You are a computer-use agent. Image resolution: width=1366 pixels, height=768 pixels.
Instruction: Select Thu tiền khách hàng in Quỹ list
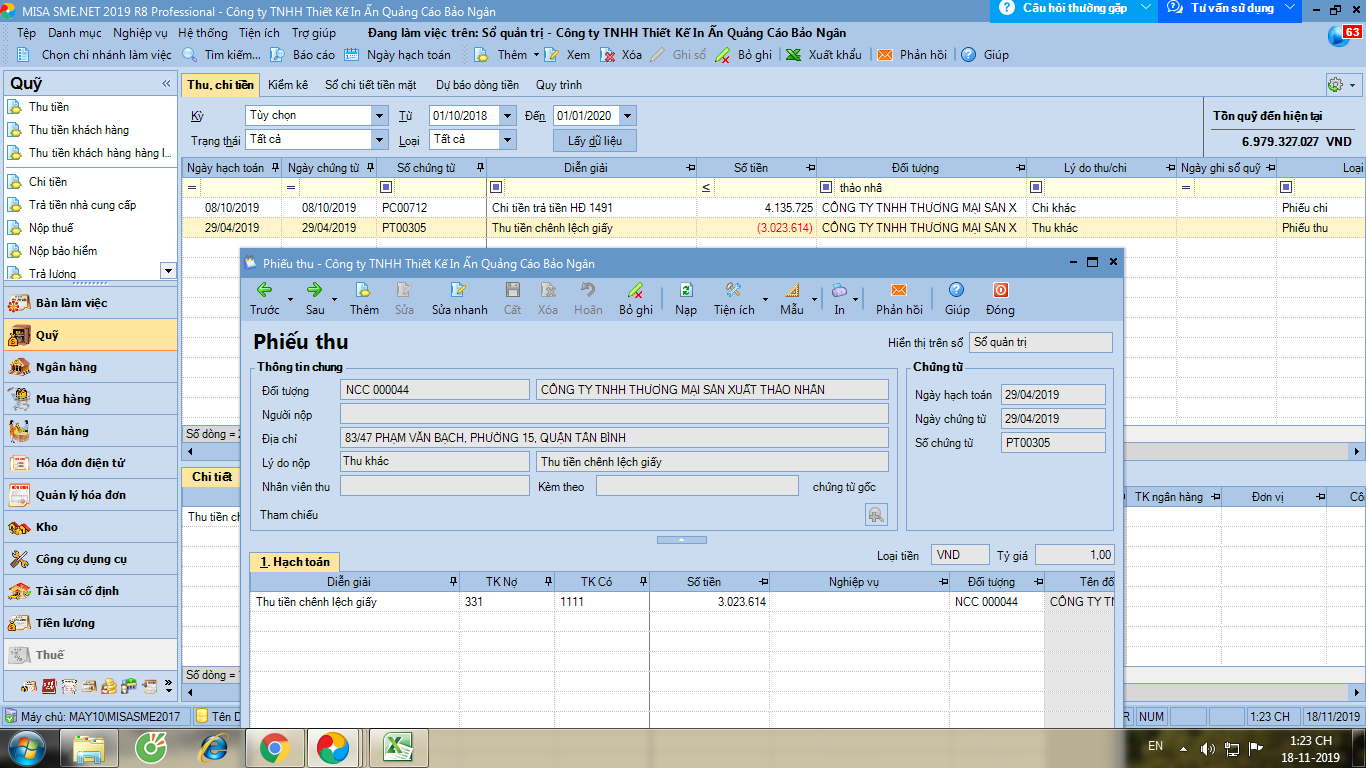(78, 130)
